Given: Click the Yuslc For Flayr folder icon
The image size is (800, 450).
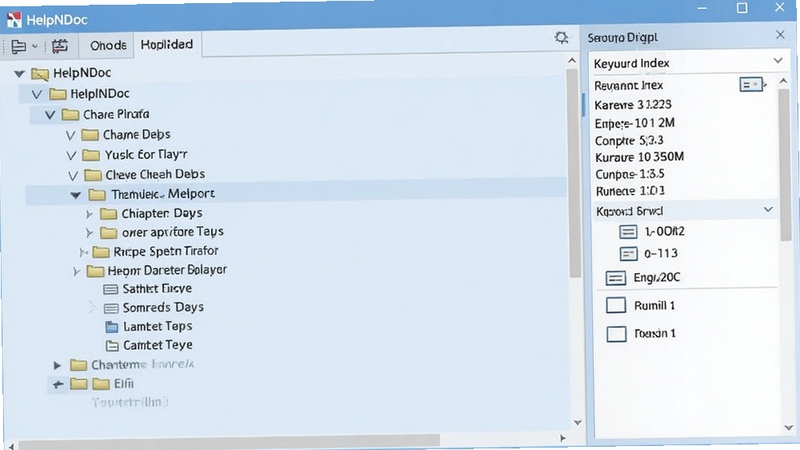Looking at the screenshot, I should 91,155.
